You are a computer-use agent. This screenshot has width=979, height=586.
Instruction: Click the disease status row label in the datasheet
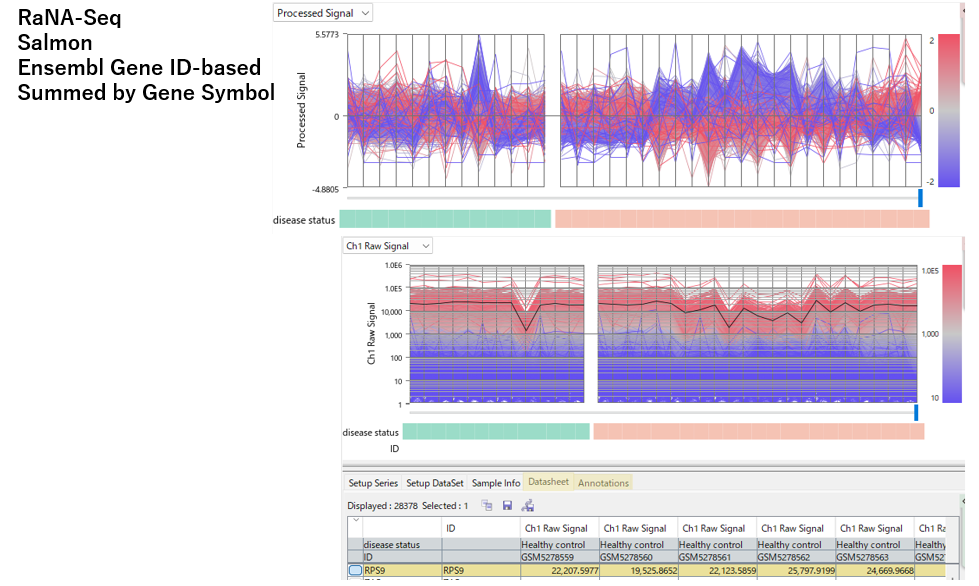(402, 545)
